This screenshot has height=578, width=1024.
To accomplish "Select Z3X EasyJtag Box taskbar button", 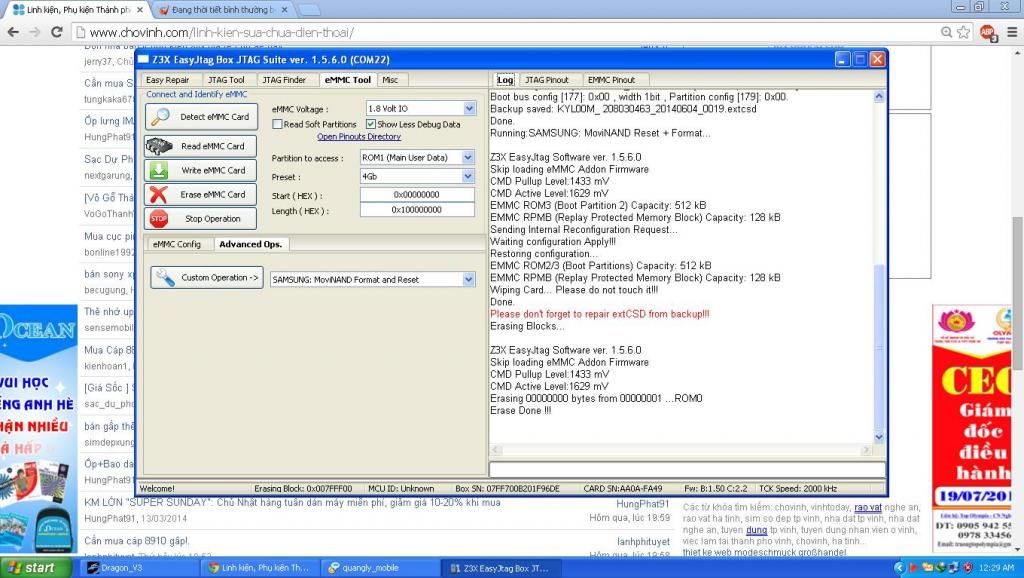I will coord(501,568).
